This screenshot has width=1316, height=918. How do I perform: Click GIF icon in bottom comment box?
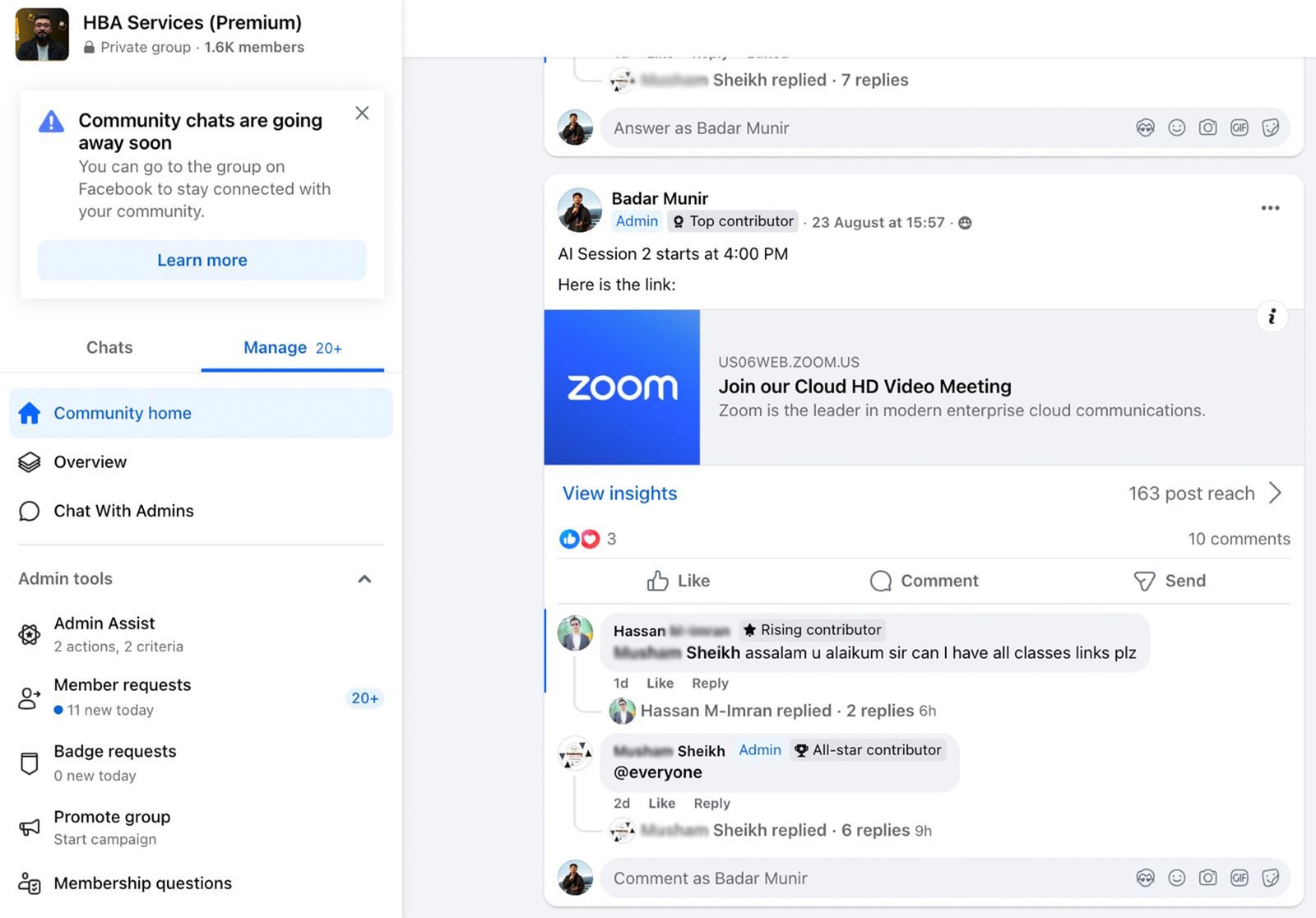1239,878
